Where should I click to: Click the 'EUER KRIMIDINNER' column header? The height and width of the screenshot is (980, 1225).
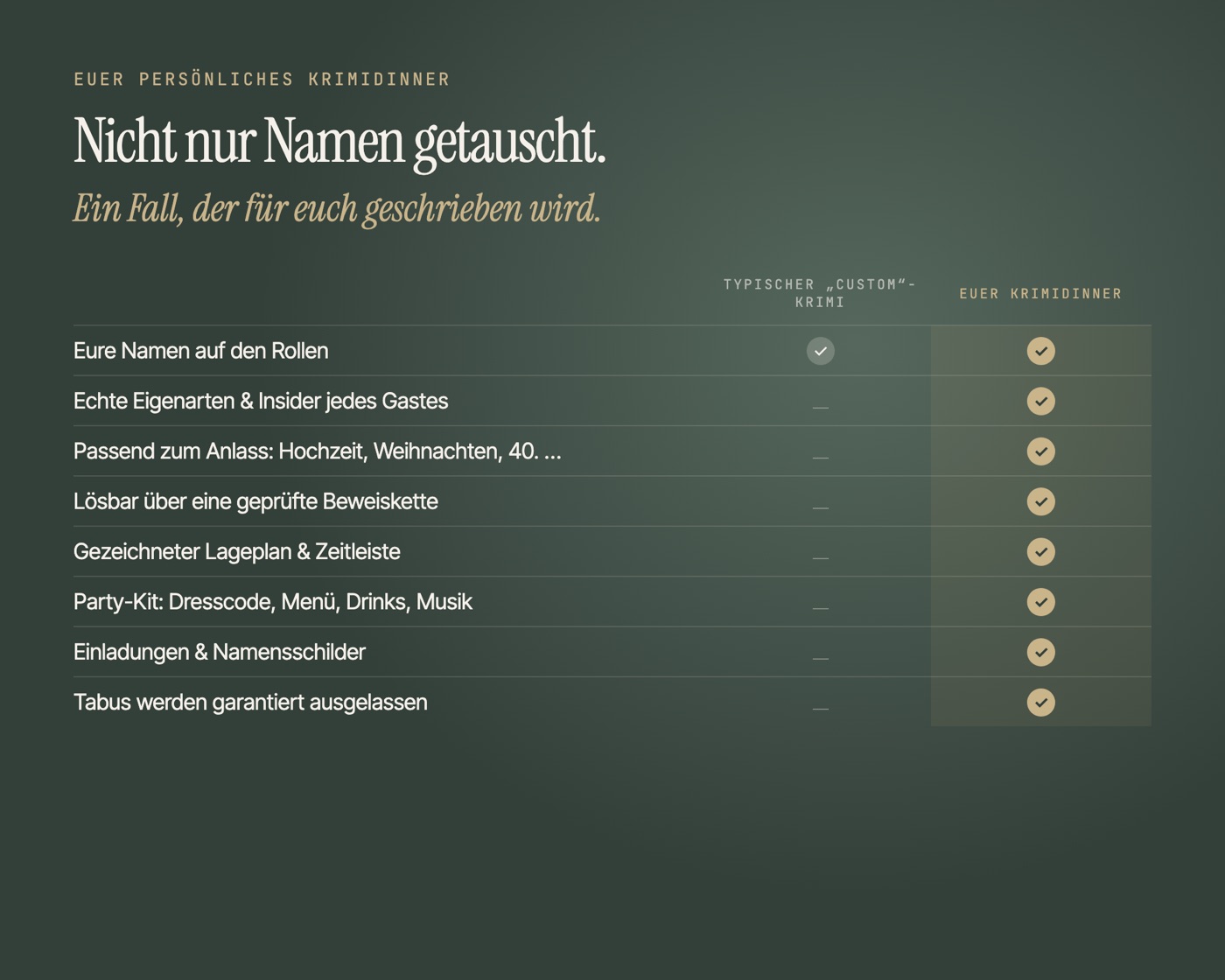[1040, 294]
